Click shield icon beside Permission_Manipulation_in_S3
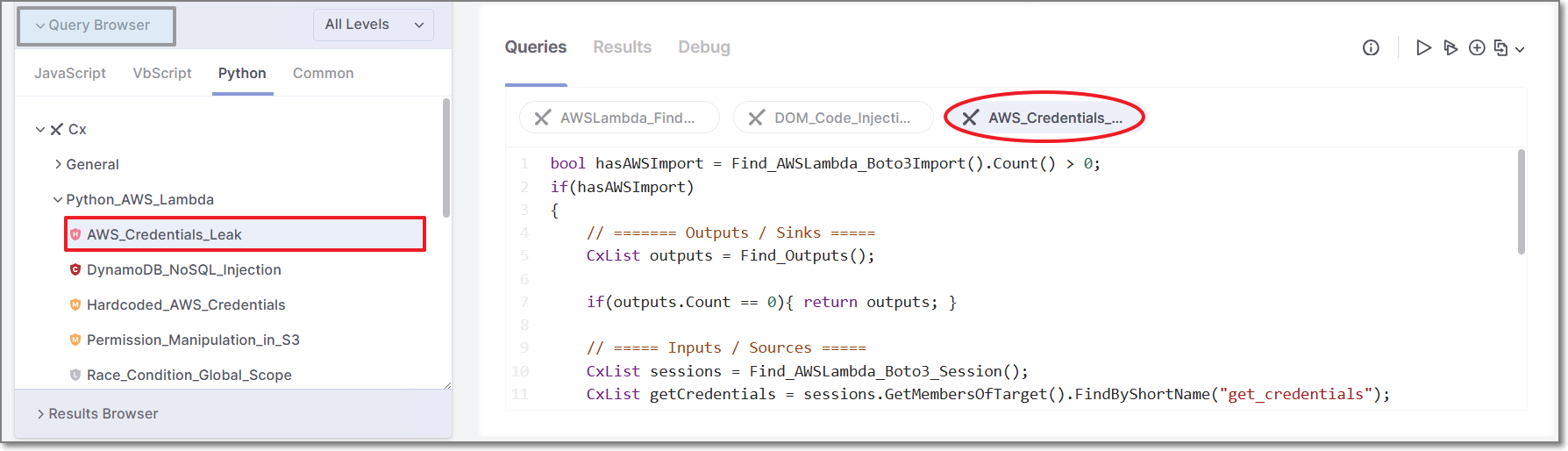Screen dimensions: 1568x451 (x=75, y=340)
